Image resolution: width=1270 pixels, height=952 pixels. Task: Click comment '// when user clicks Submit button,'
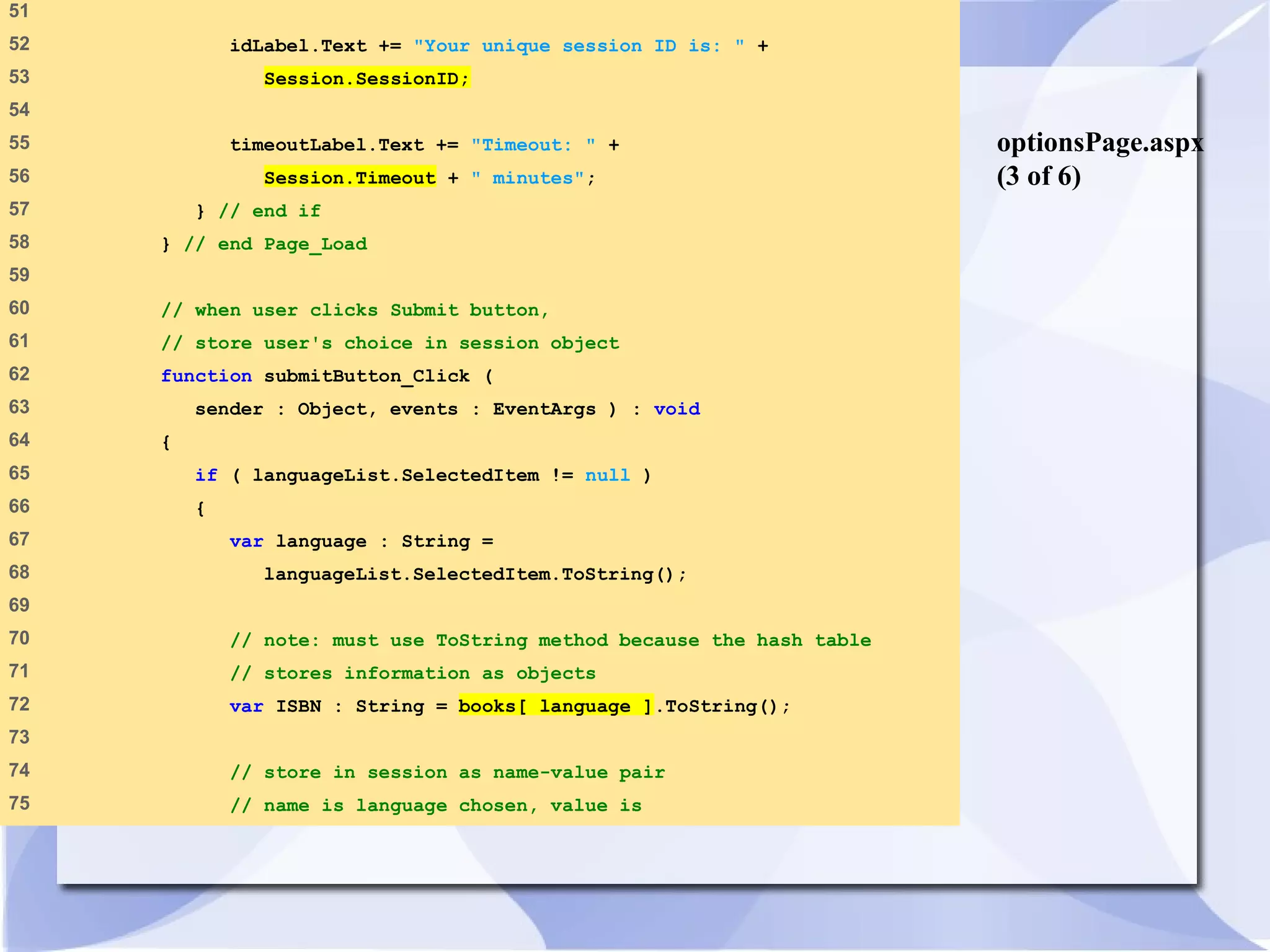click(x=355, y=310)
